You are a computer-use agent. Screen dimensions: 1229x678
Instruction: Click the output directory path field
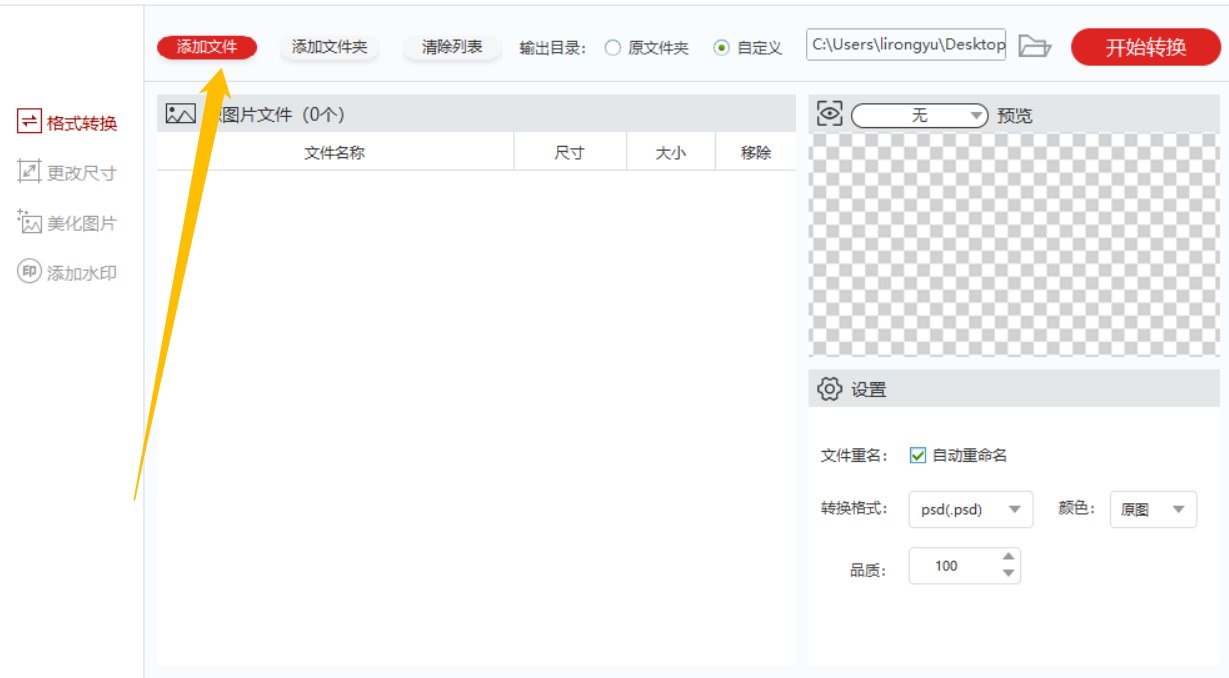[903, 45]
